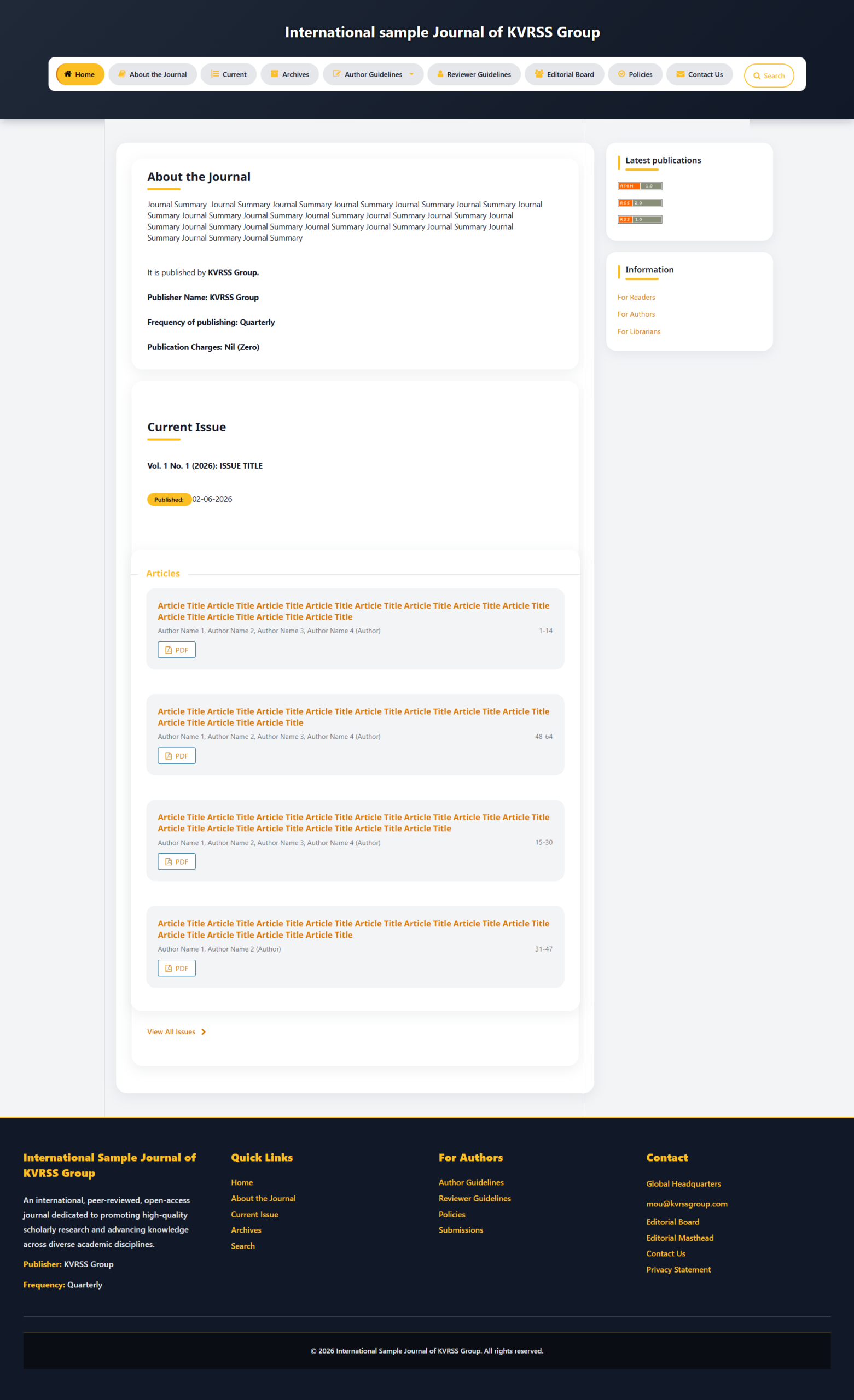Click the people icon on Editorial Board

coord(539,74)
